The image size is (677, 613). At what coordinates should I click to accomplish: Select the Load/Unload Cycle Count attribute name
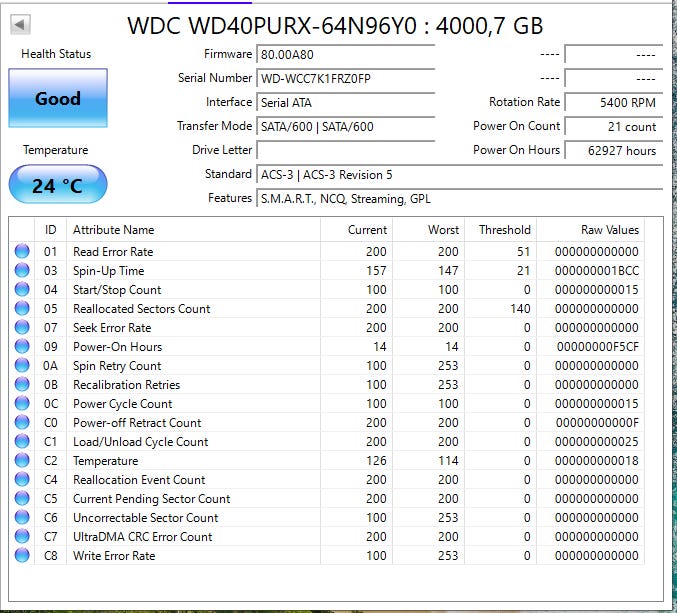coord(141,442)
